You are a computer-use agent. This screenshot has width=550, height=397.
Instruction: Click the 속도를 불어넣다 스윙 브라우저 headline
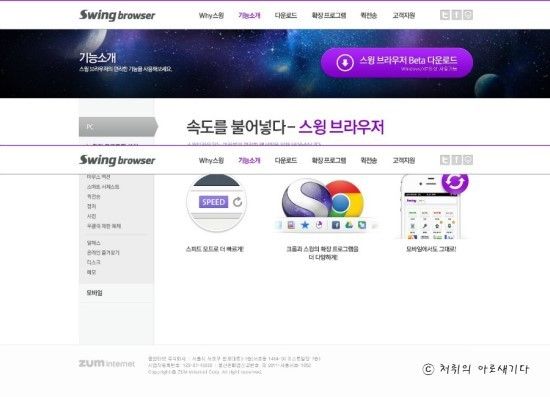point(285,127)
